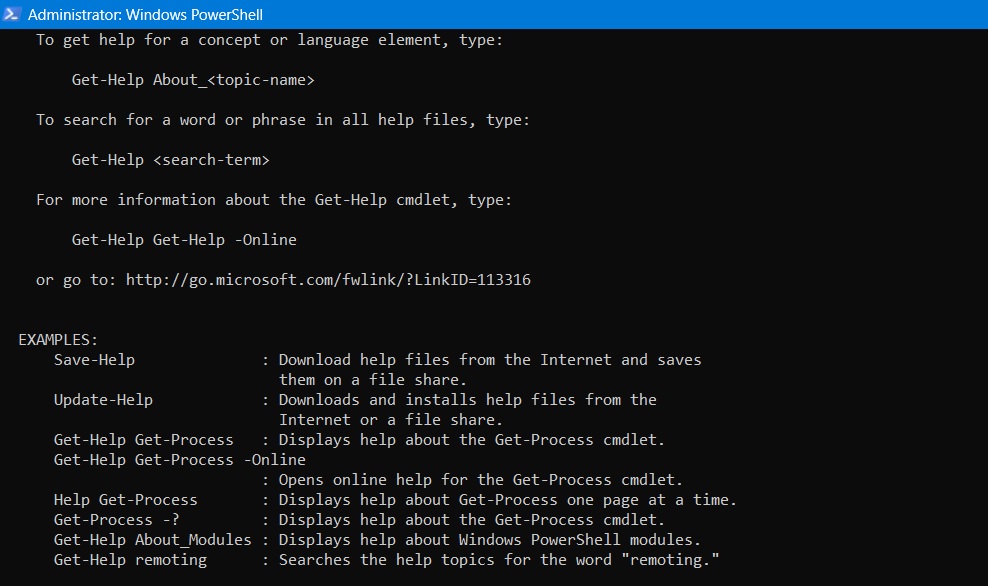Click the Get-Help Get-Help -Online command
Viewport: 988px width, 586px height.
tap(183, 239)
